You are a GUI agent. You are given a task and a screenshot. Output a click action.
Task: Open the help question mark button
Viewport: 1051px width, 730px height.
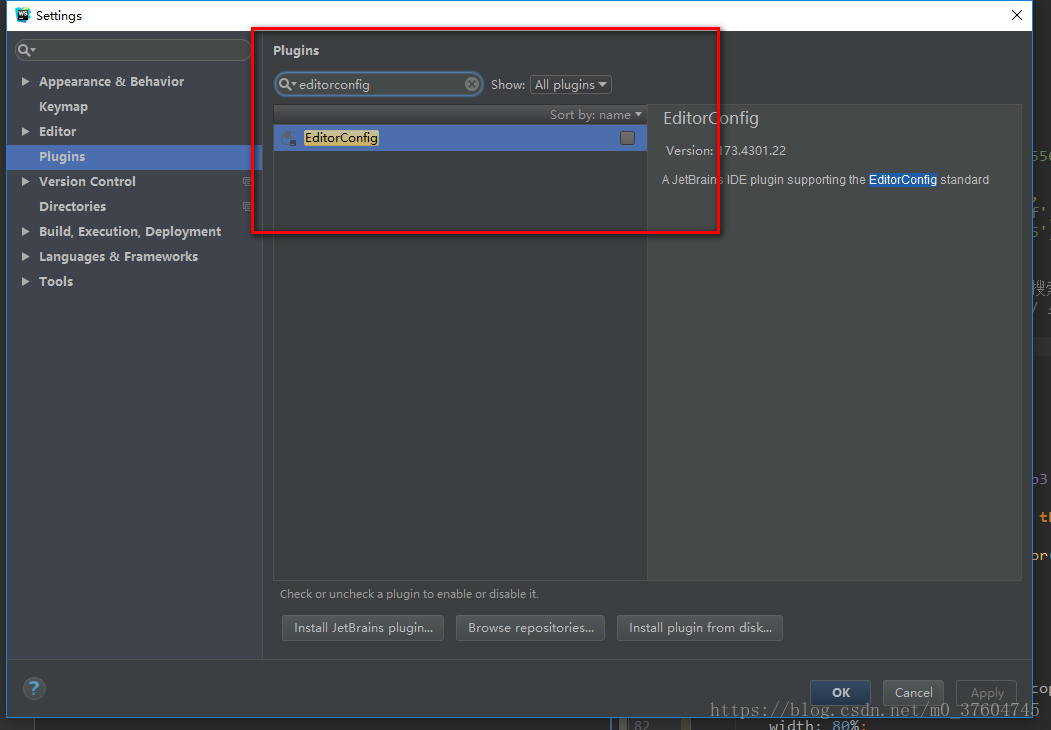[34, 688]
